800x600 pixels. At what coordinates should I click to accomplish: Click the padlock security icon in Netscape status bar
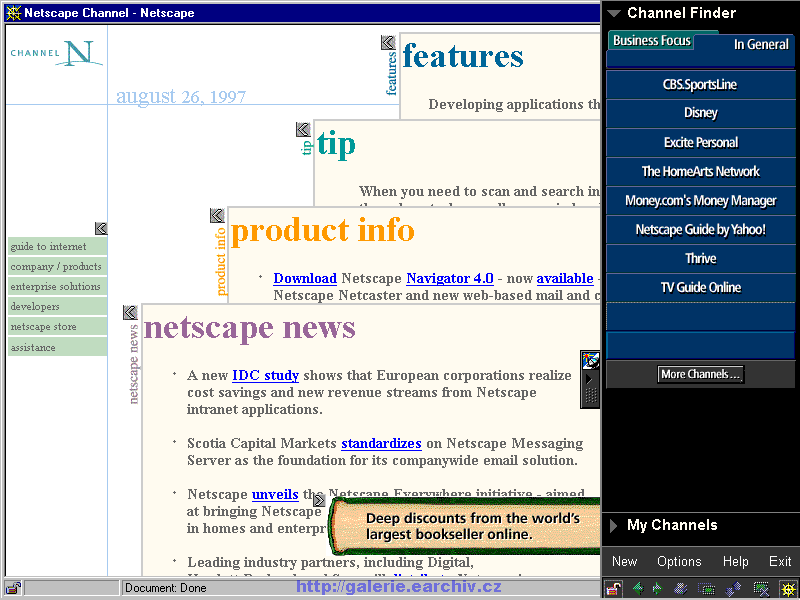pyautogui.click(x=13, y=588)
